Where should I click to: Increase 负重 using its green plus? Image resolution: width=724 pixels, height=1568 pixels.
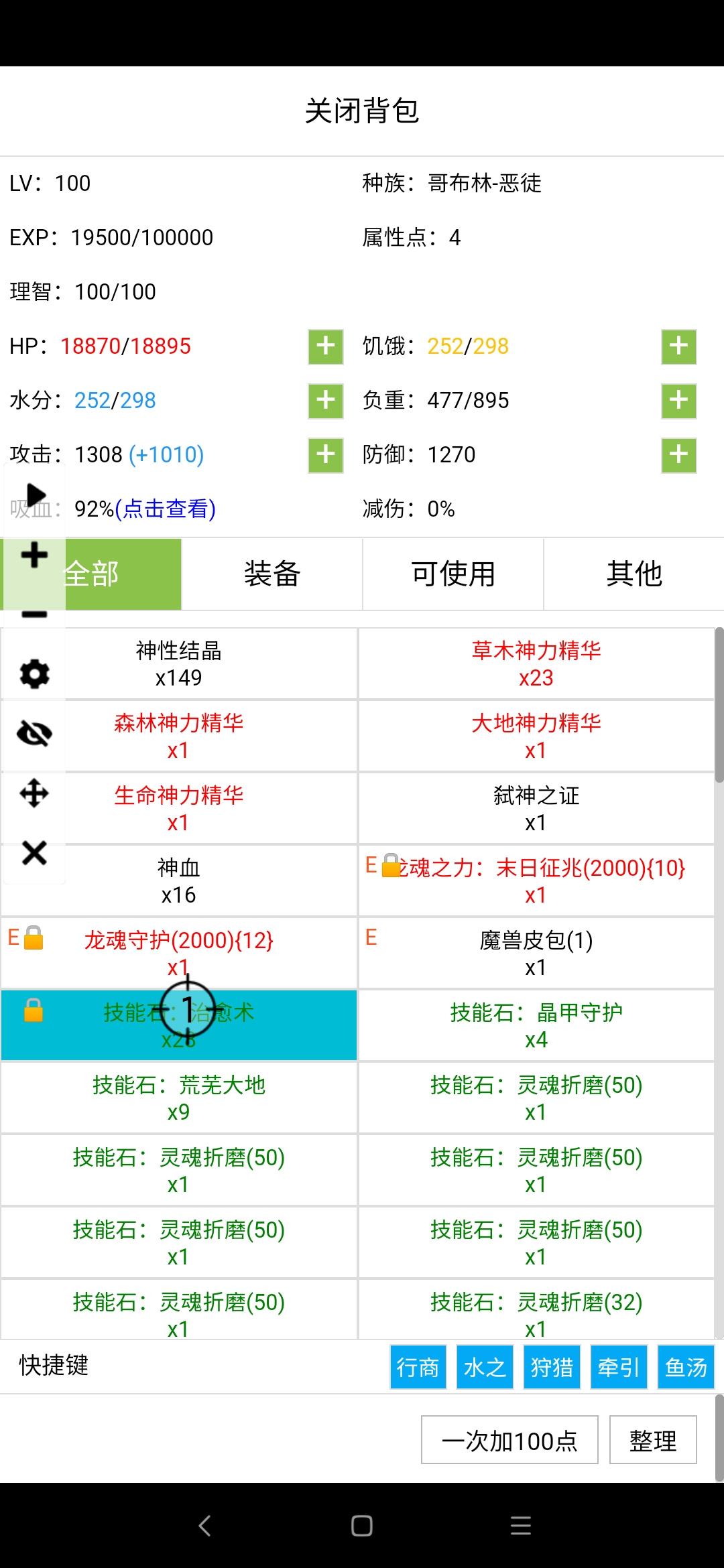[679, 401]
